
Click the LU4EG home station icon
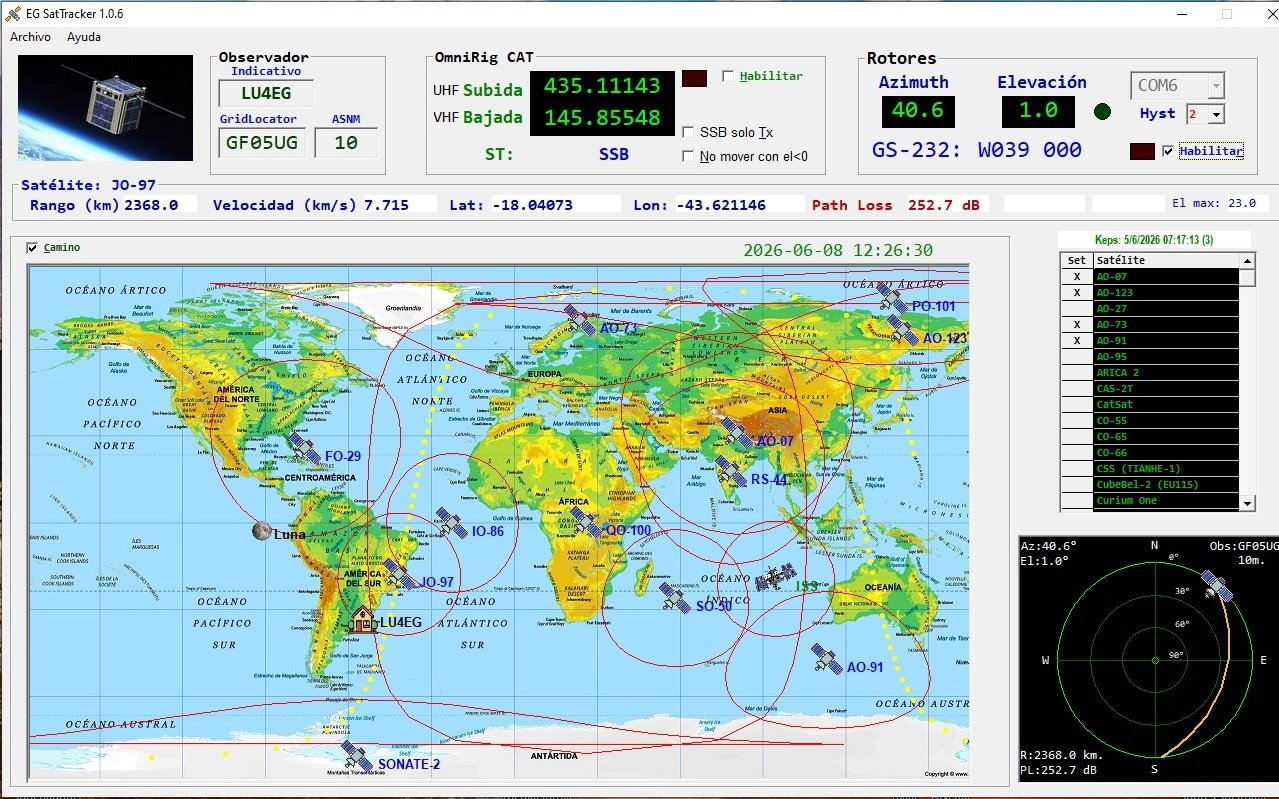click(x=362, y=620)
